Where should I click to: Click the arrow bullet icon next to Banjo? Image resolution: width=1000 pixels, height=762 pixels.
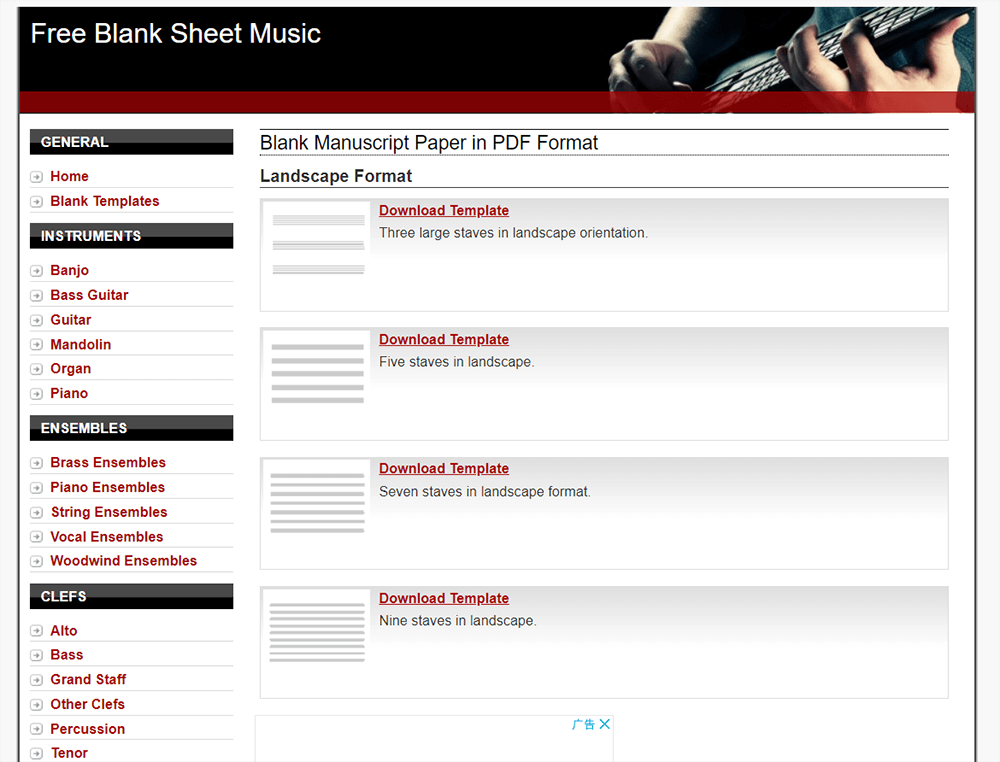[x=37, y=271]
